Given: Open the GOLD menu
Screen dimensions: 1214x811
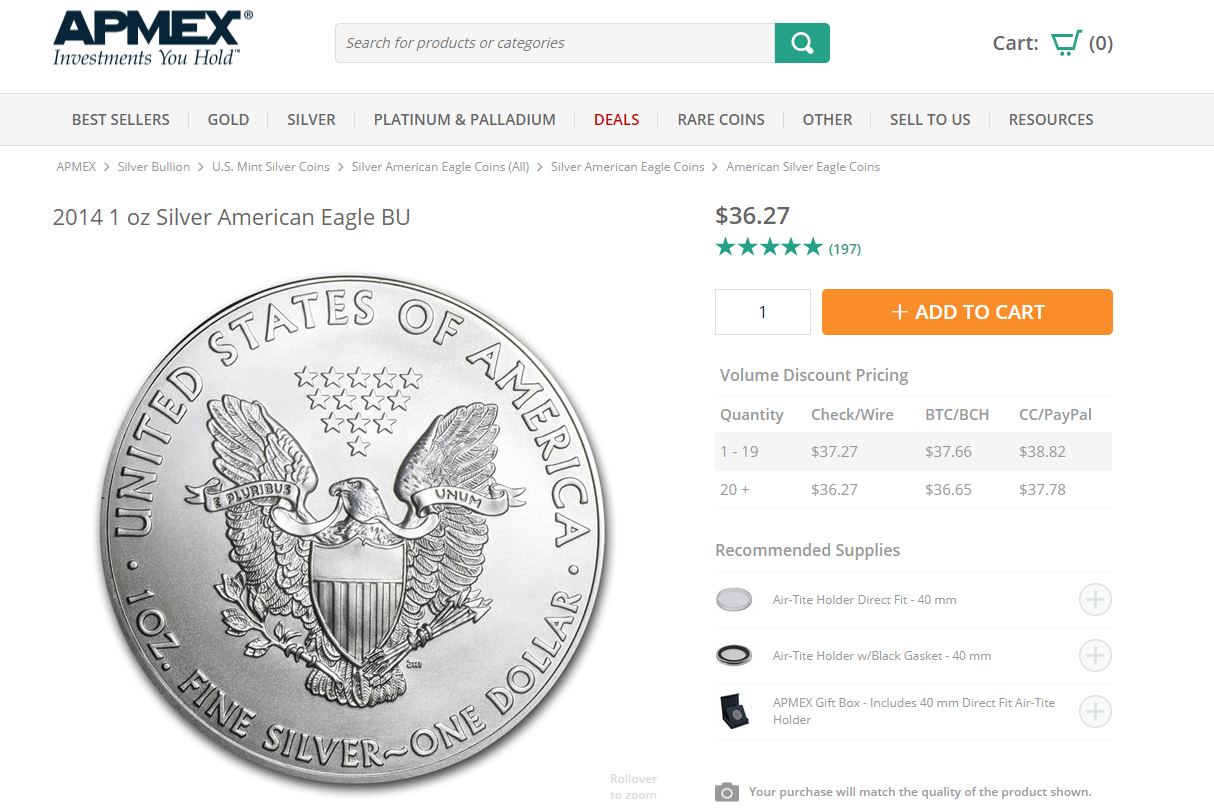Looking at the screenshot, I should pyautogui.click(x=228, y=119).
